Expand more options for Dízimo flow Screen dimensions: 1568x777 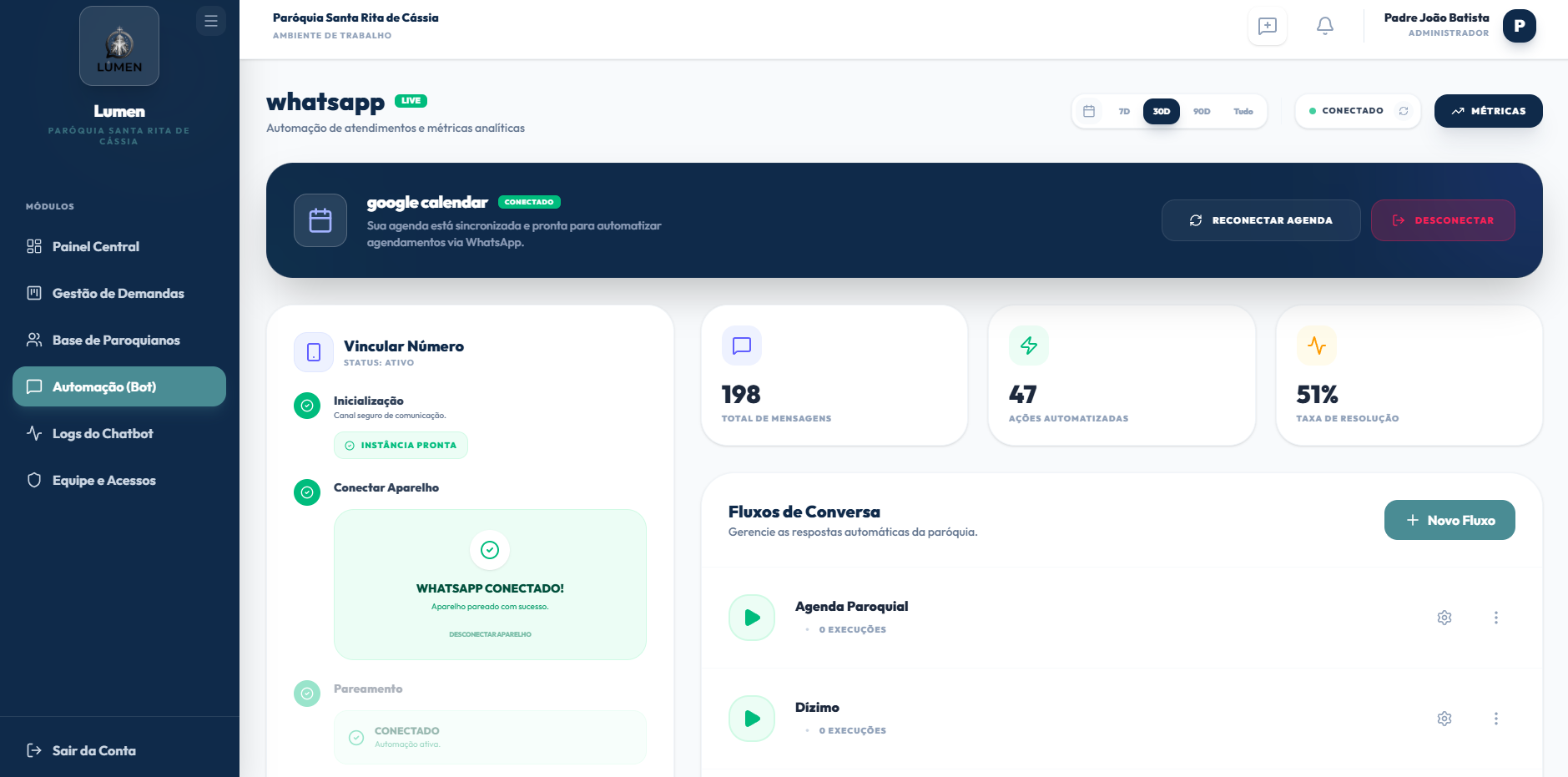point(1495,719)
